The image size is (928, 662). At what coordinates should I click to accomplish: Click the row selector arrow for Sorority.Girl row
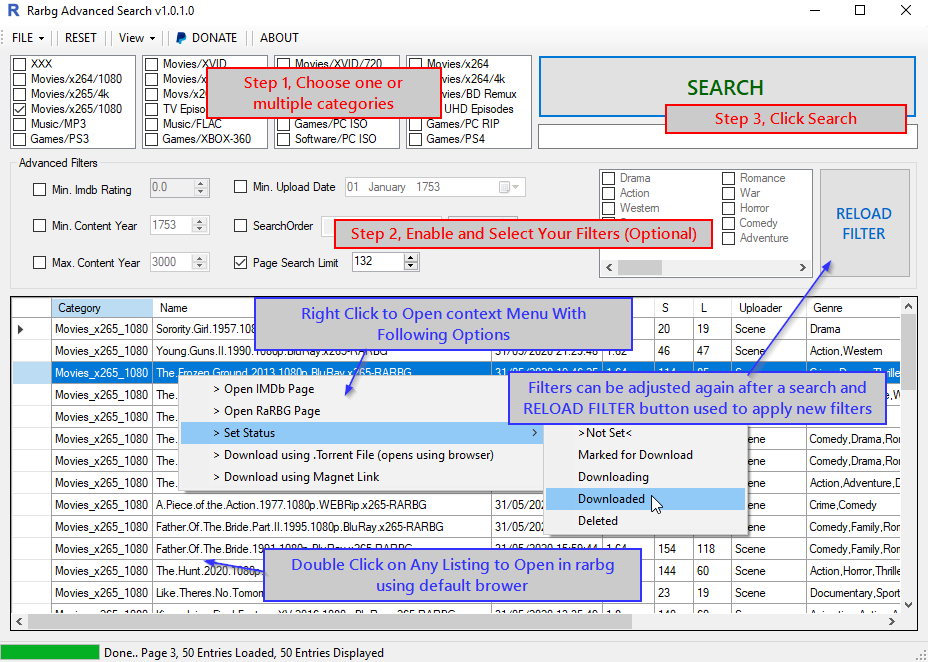(21, 329)
